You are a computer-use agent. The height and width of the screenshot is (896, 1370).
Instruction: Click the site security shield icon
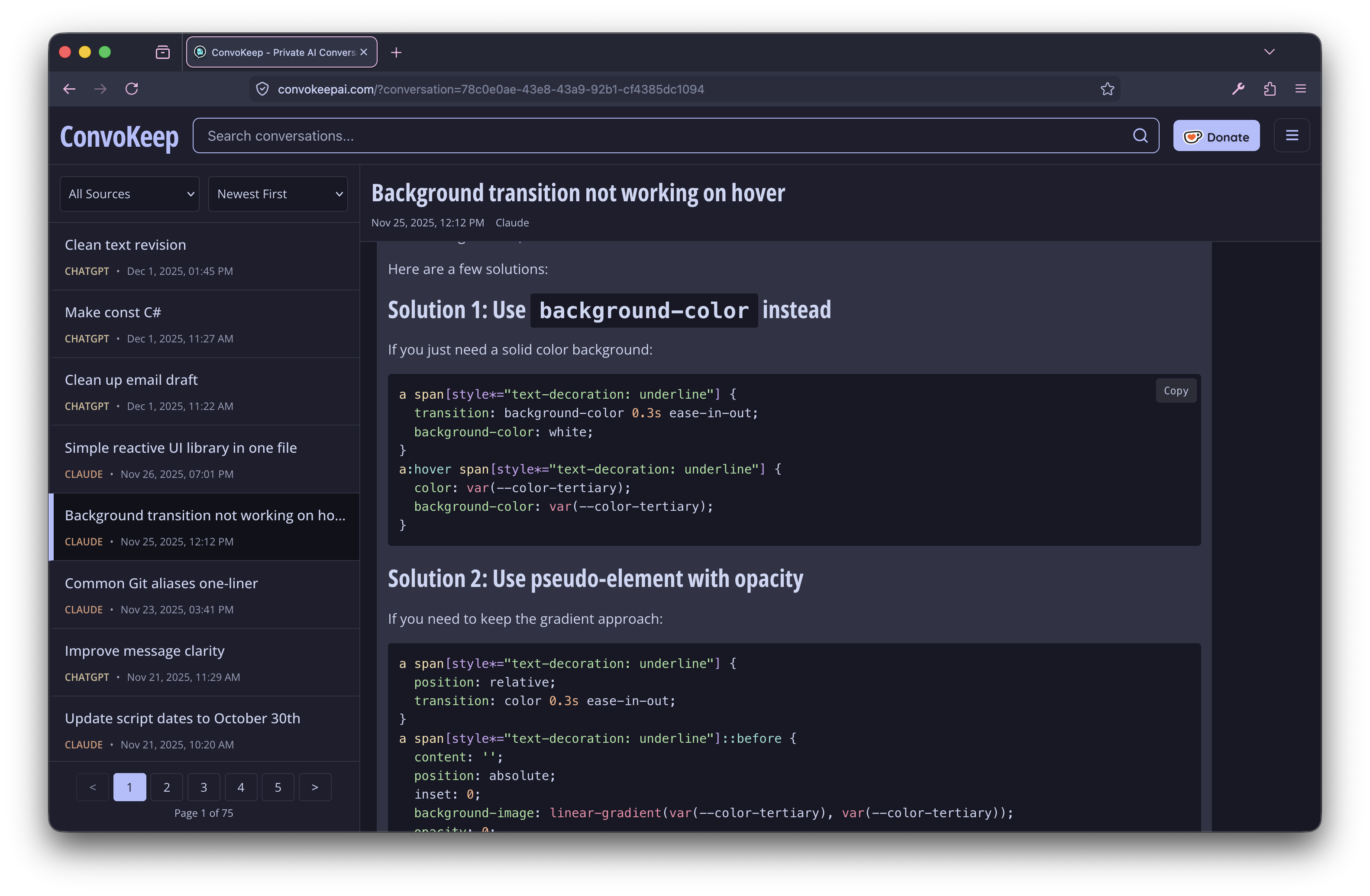click(262, 89)
